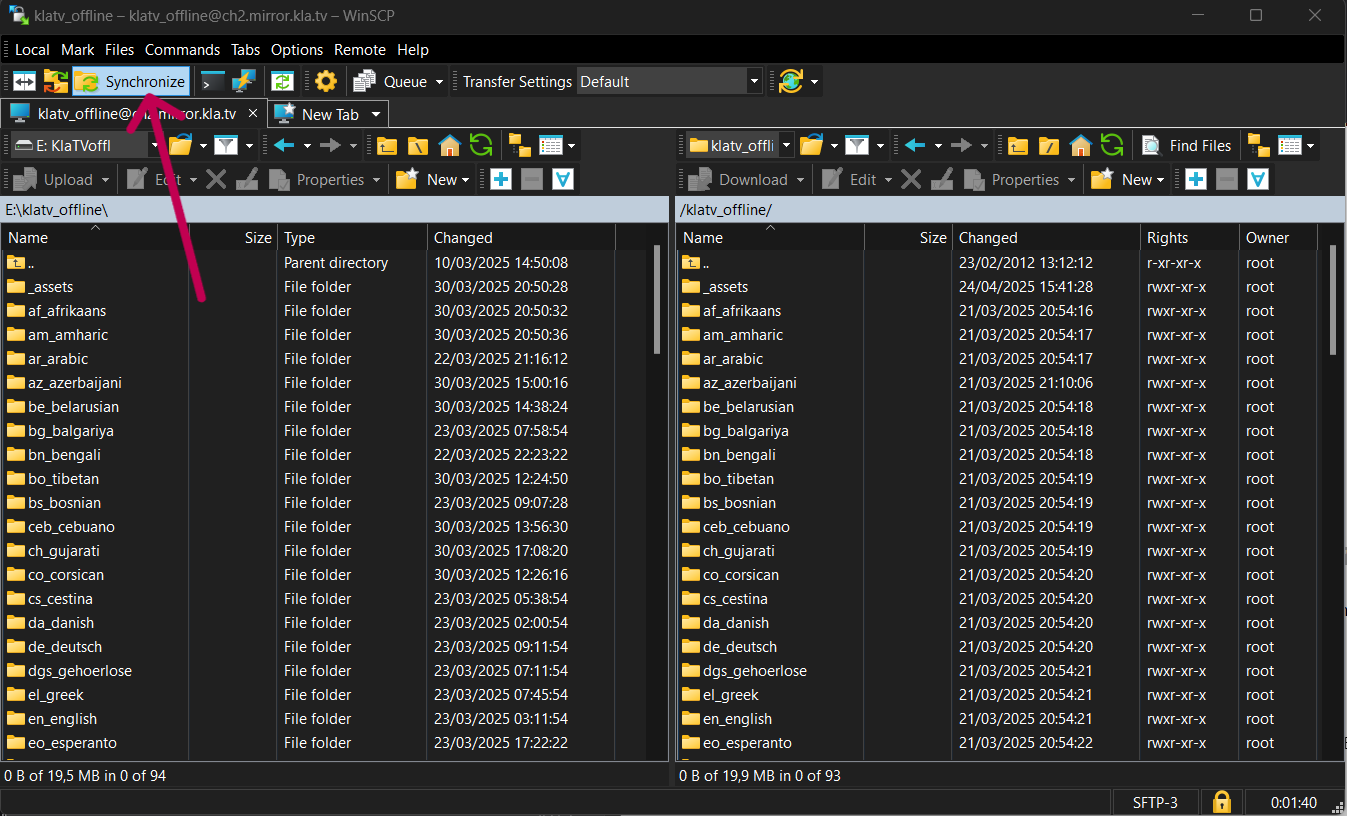Toggle the remote panel directory tree icon

point(1258,146)
